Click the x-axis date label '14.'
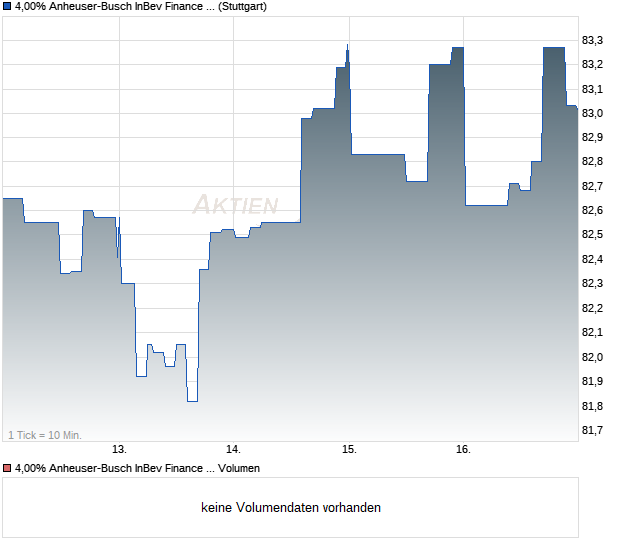The height and width of the screenshot is (546, 620). (233, 450)
